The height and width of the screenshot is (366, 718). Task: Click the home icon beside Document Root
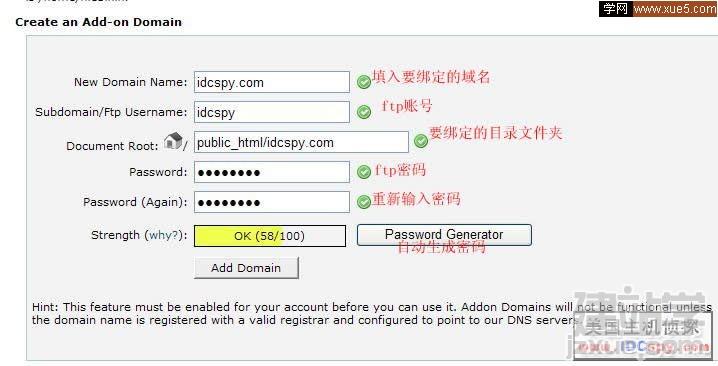click(173, 141)
